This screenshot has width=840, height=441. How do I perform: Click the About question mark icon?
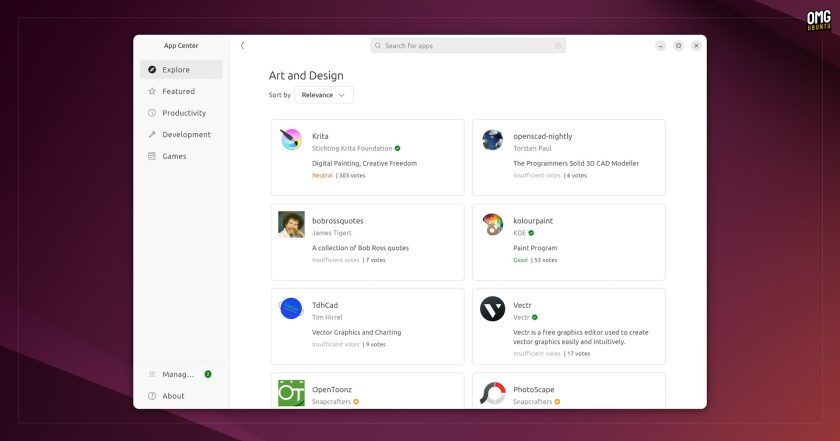(152, 395)
